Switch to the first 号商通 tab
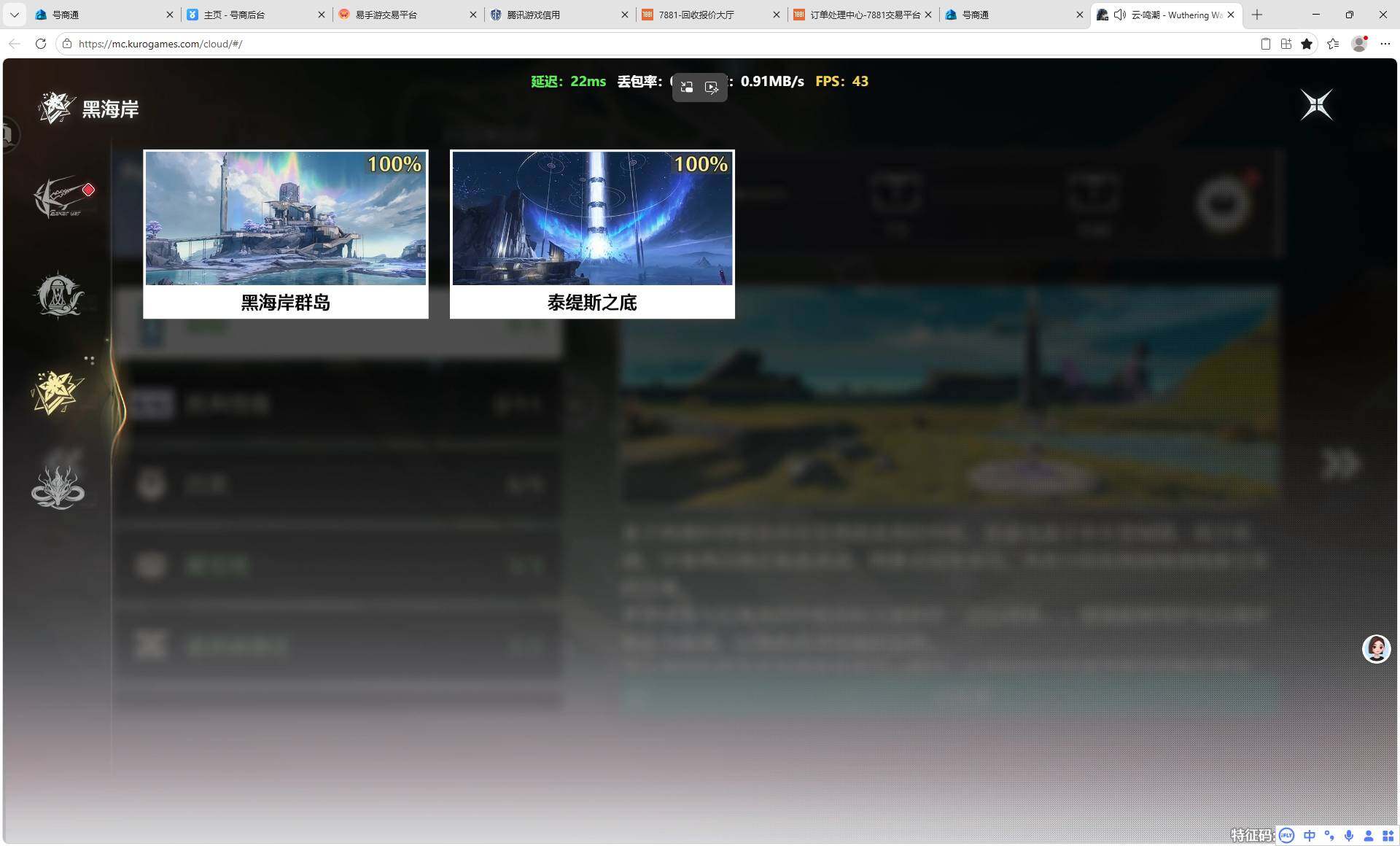 (102, 15)
